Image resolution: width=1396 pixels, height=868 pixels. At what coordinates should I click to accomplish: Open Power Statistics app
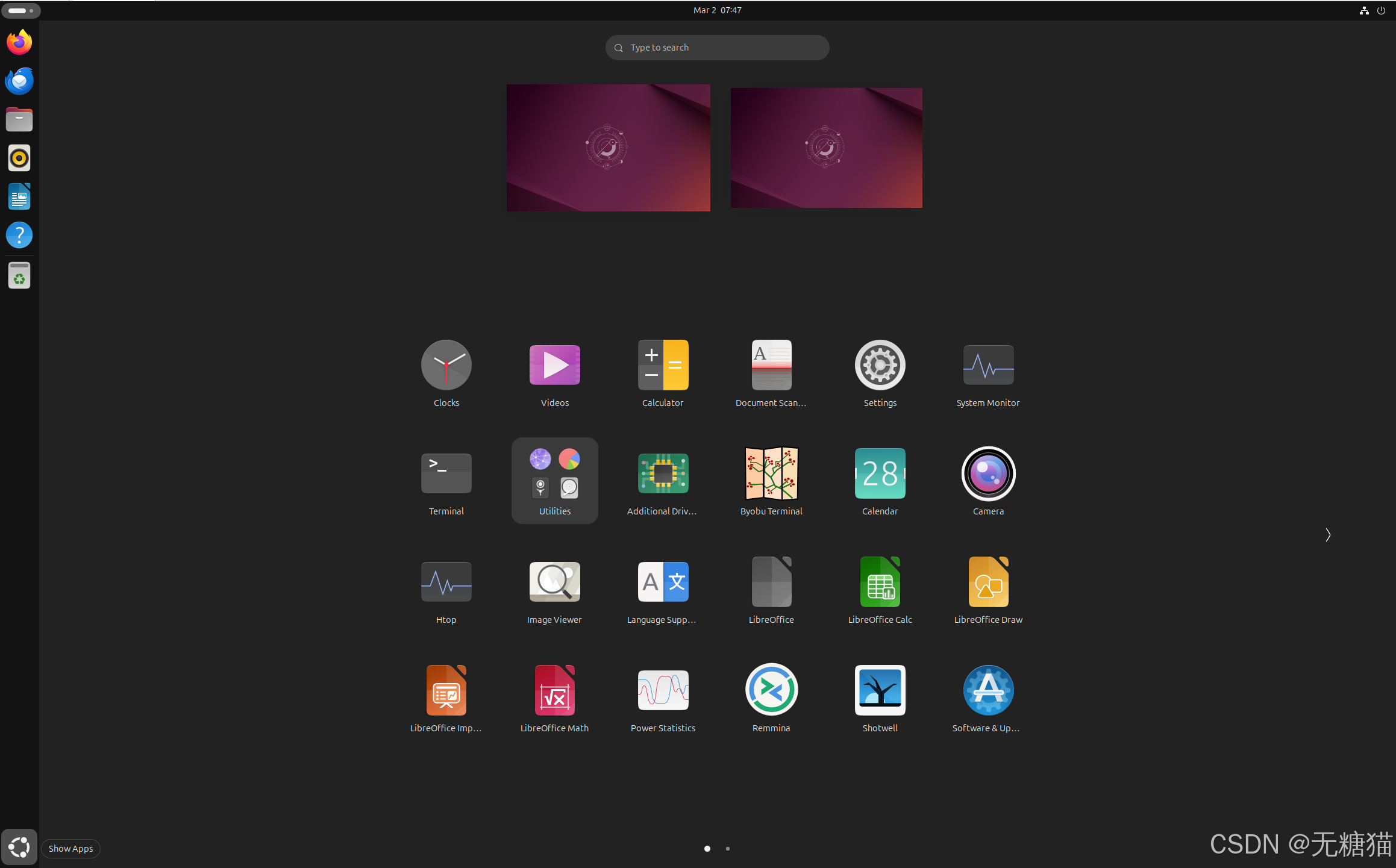click(x=663, y=690)
